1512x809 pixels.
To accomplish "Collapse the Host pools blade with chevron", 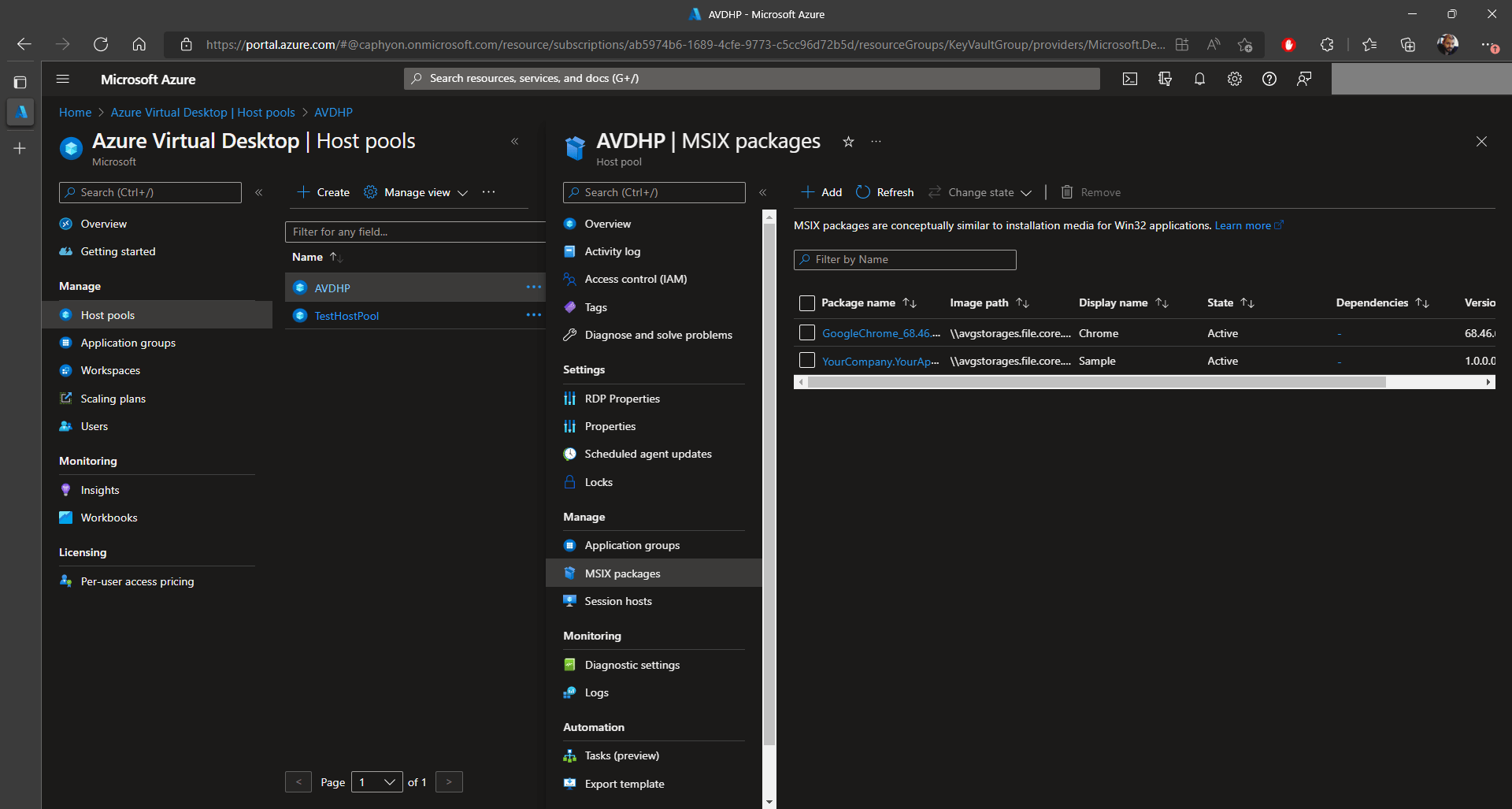I will click(x=515, y=142).
